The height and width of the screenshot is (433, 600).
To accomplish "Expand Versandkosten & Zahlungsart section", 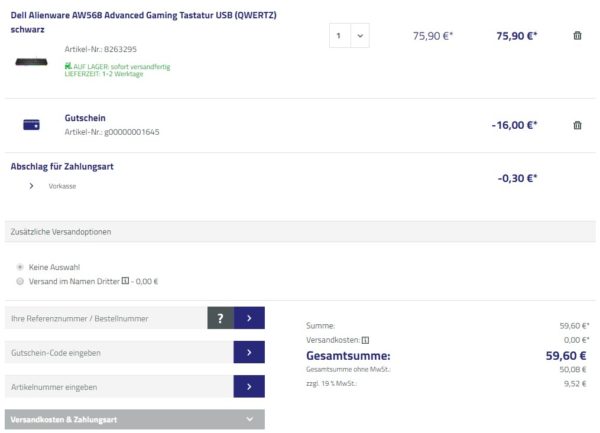I will point(135,420).
